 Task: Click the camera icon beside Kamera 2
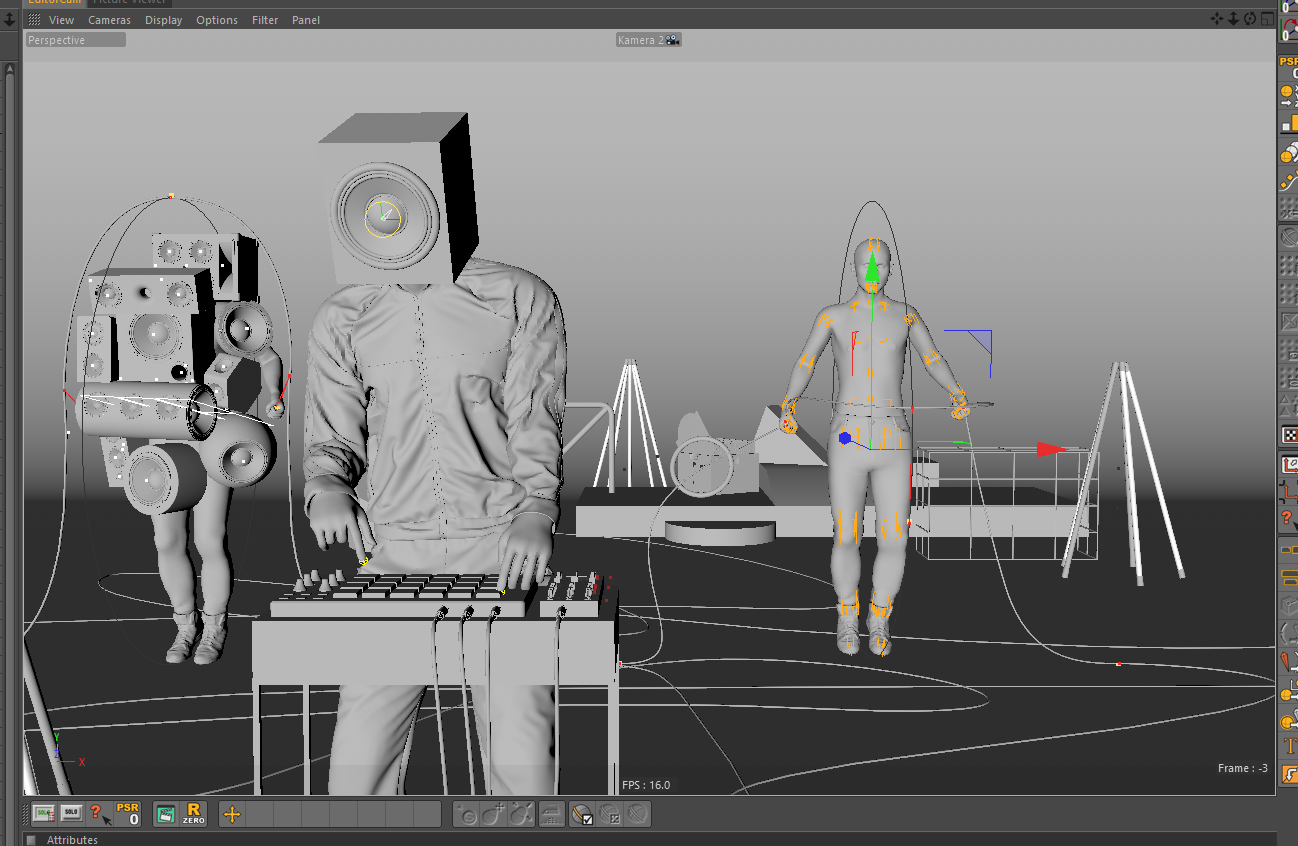point(673,40)
